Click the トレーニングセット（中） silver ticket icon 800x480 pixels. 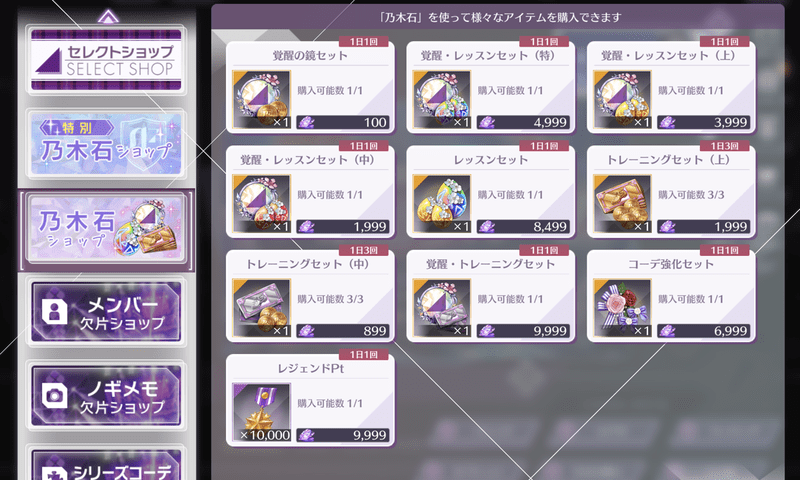click(x=262, y=308)
